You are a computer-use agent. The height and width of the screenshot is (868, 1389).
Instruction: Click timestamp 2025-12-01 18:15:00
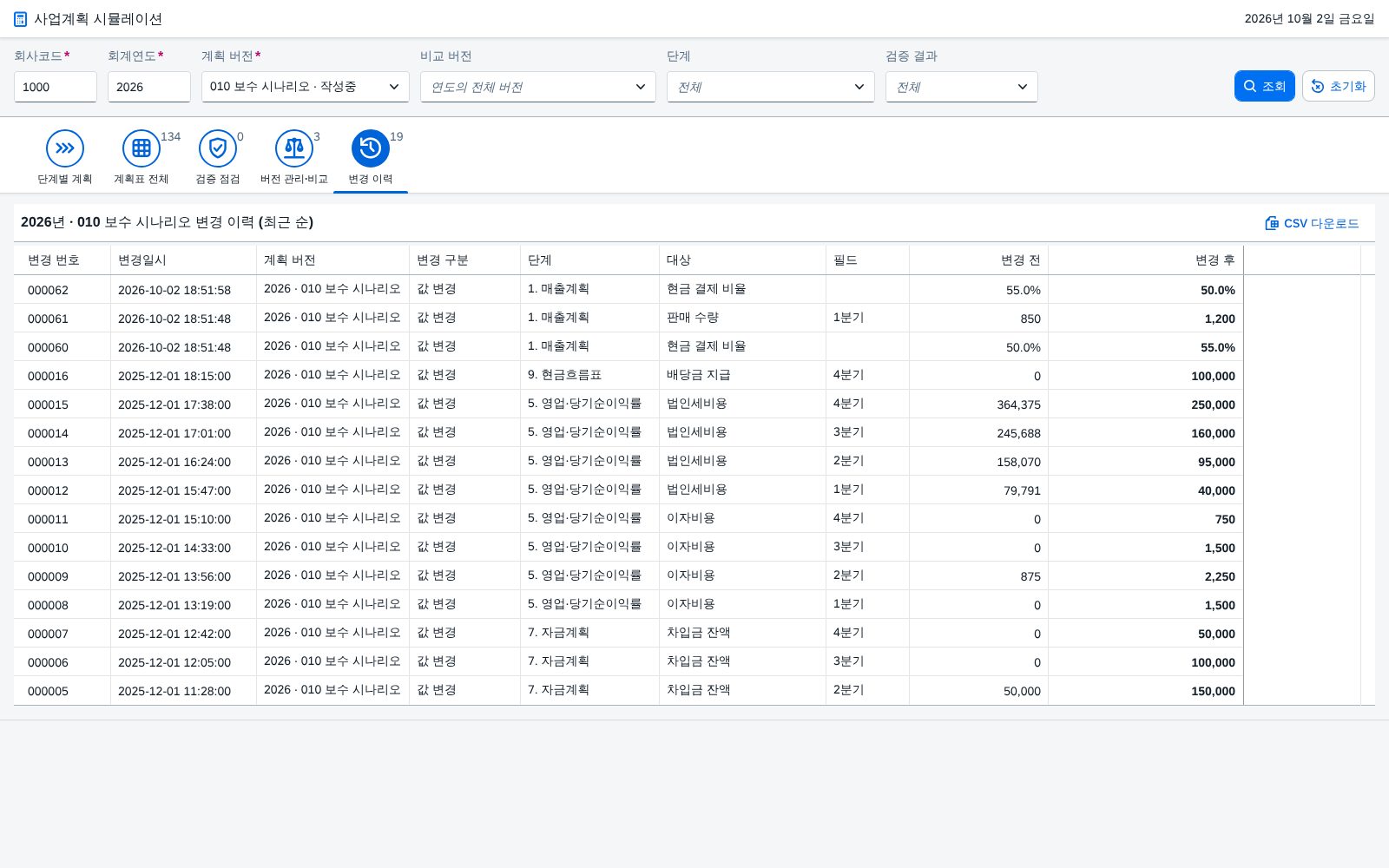tap(174, 376)
